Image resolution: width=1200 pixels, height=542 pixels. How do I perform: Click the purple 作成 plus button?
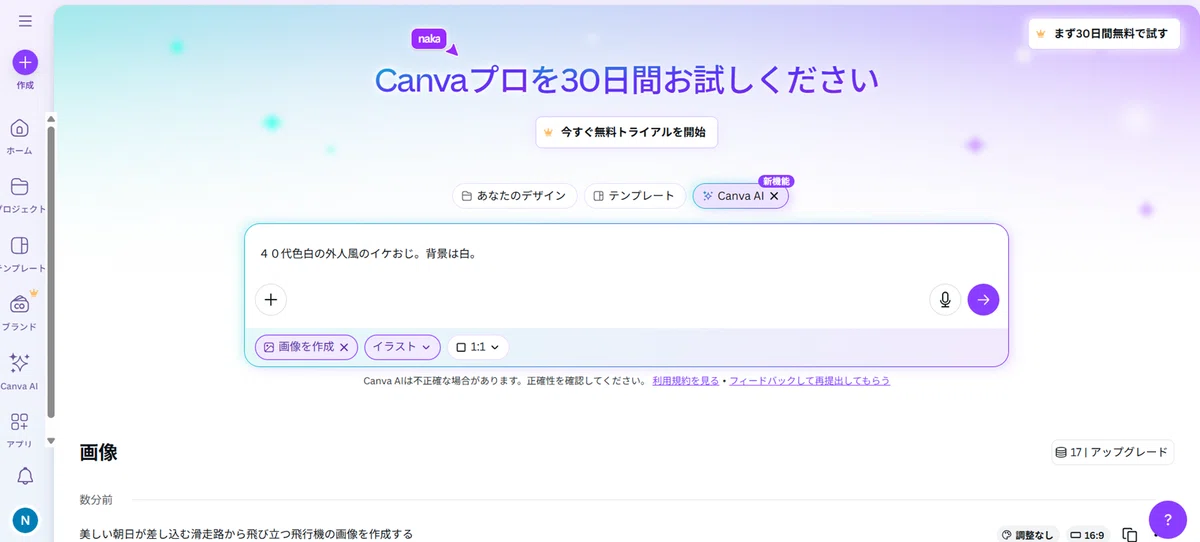coord(25,62)
